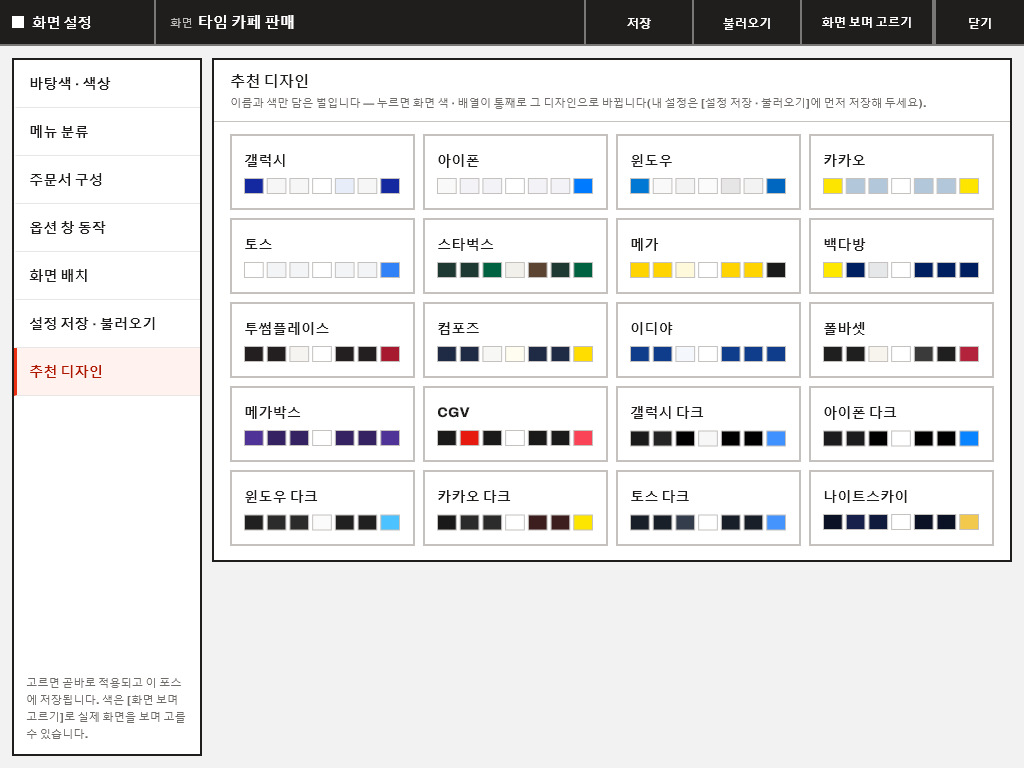
Task: Close the settings with 닫기
Action: [x=980, y=22]
